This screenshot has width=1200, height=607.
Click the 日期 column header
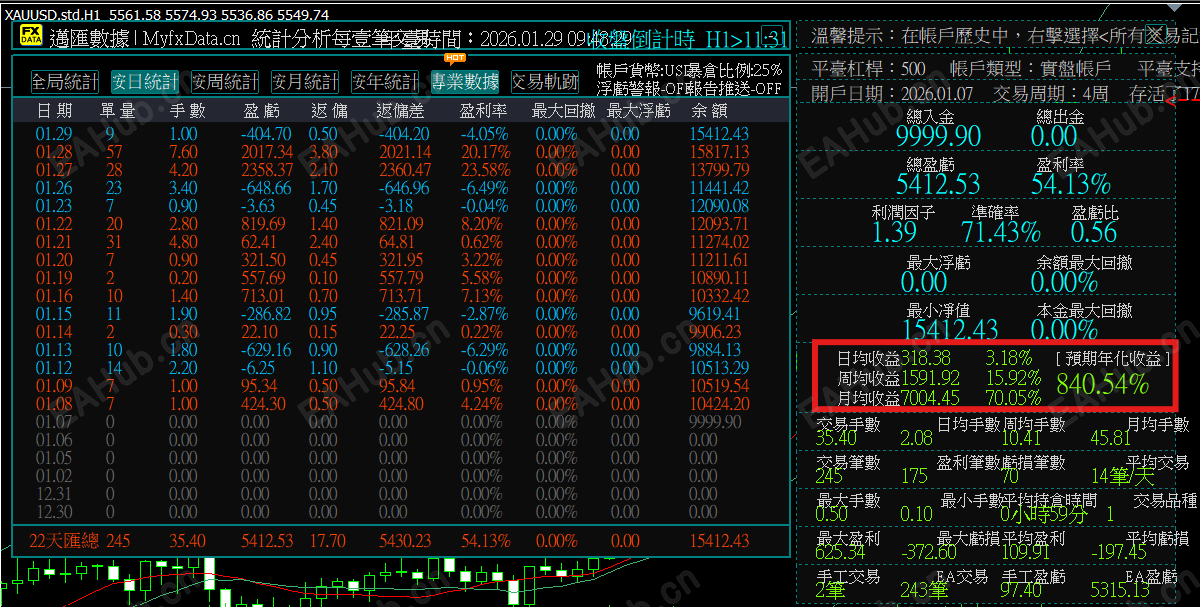54,111
